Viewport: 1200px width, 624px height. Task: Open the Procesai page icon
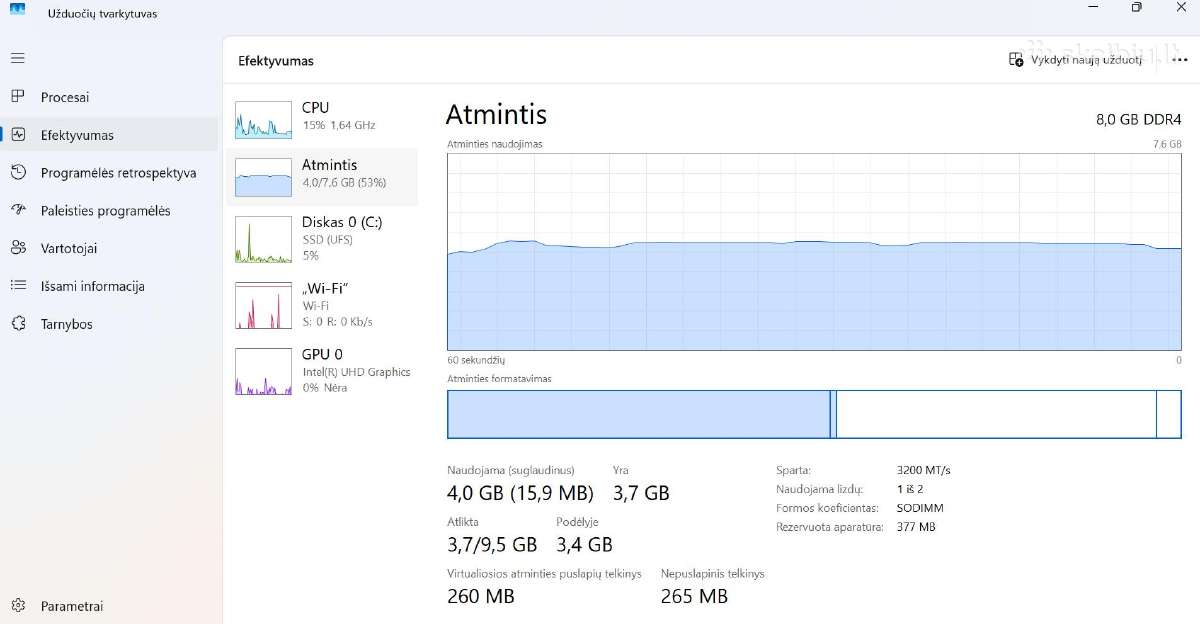(x=18, y=97)
